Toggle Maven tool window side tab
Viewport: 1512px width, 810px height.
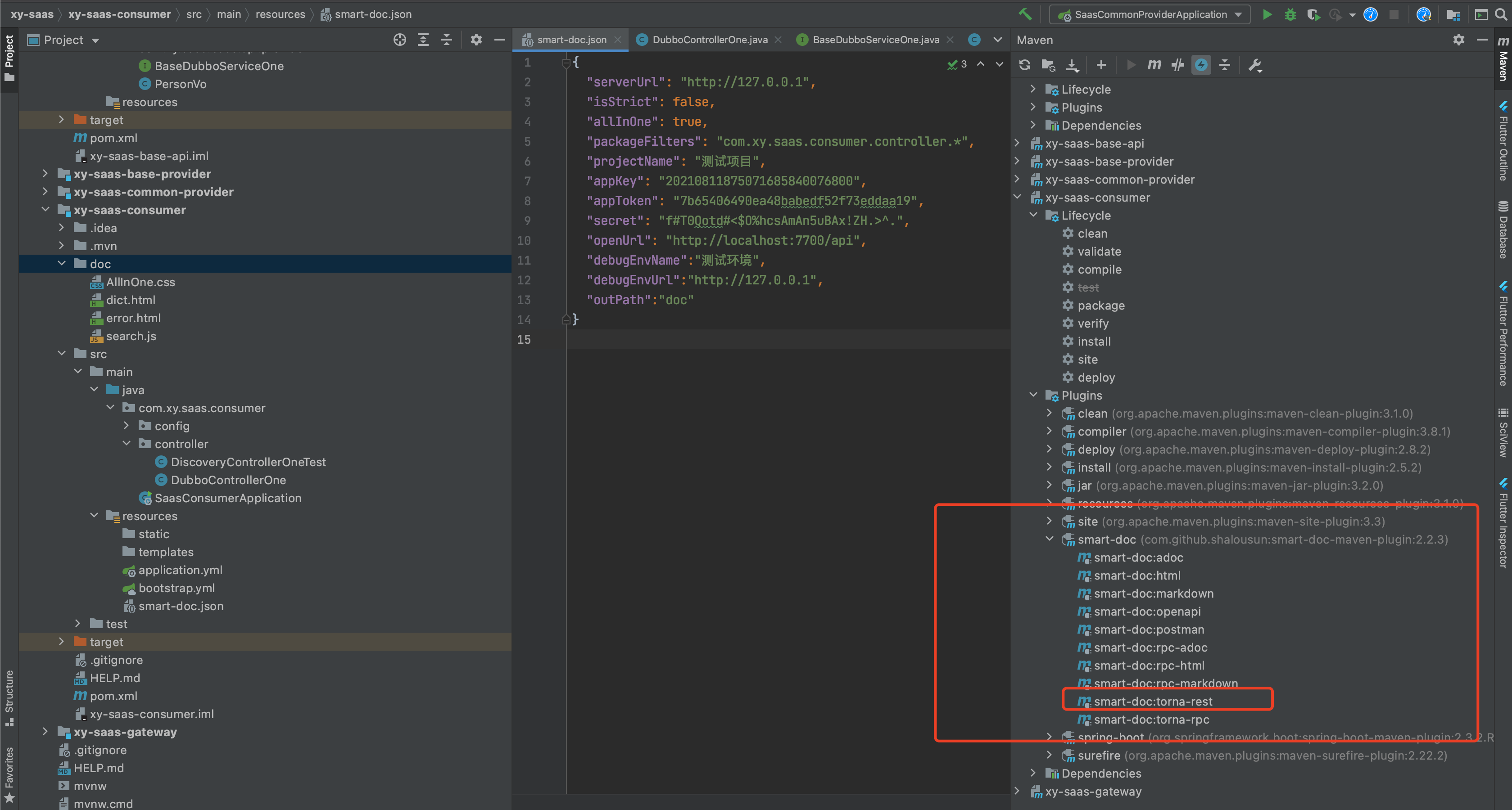click(x=1503, y=58)
